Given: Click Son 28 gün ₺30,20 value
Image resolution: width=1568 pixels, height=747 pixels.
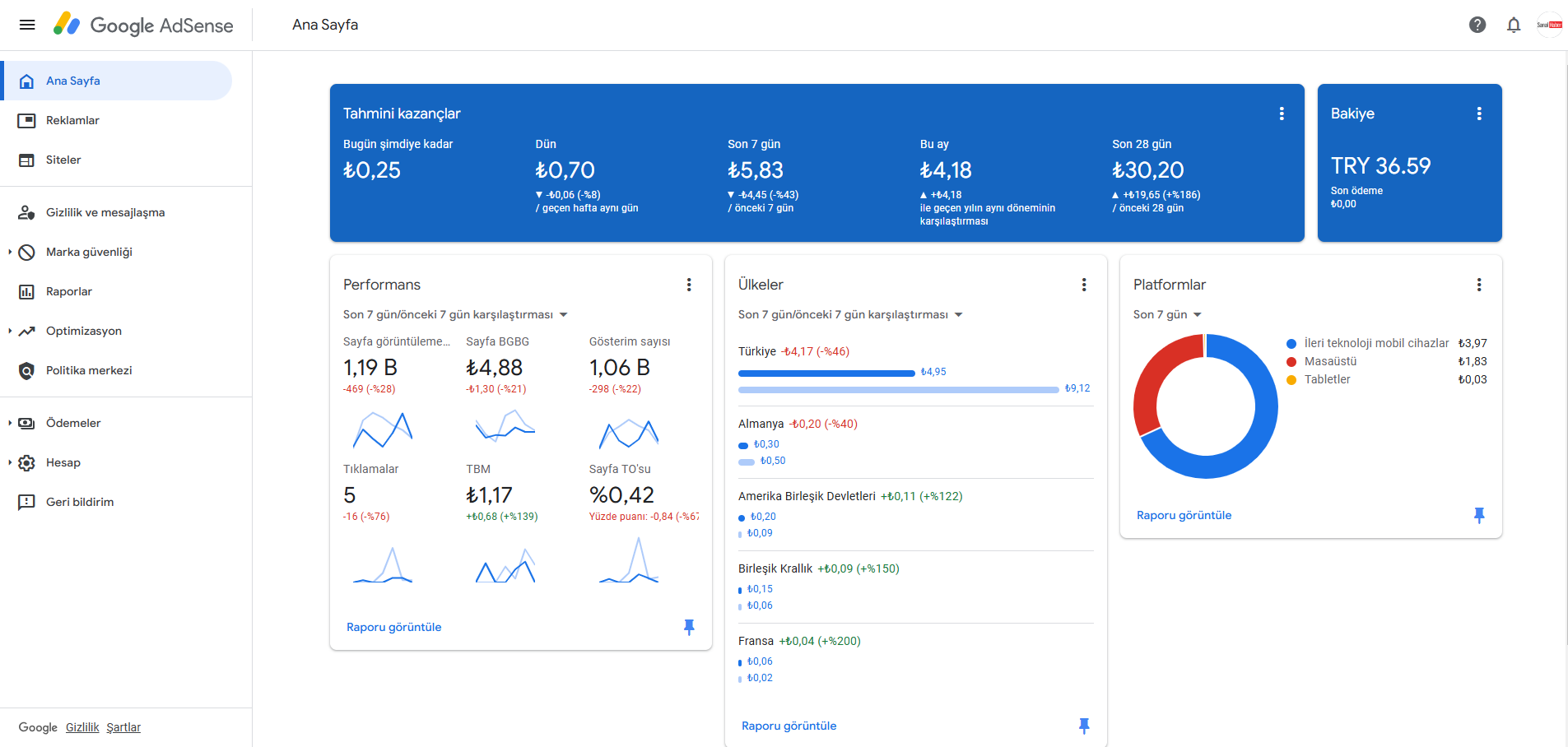Looking at the screenshot, I should tap(1147, 170).
